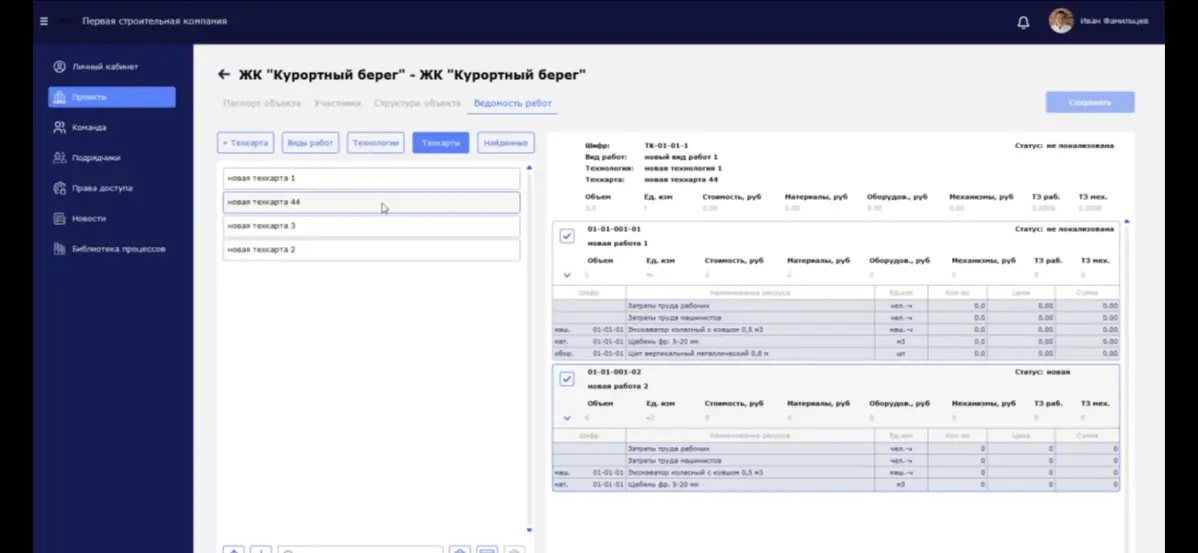Show the Найденные list
The image size is (1198, 553).
click(x=506, y=143)
